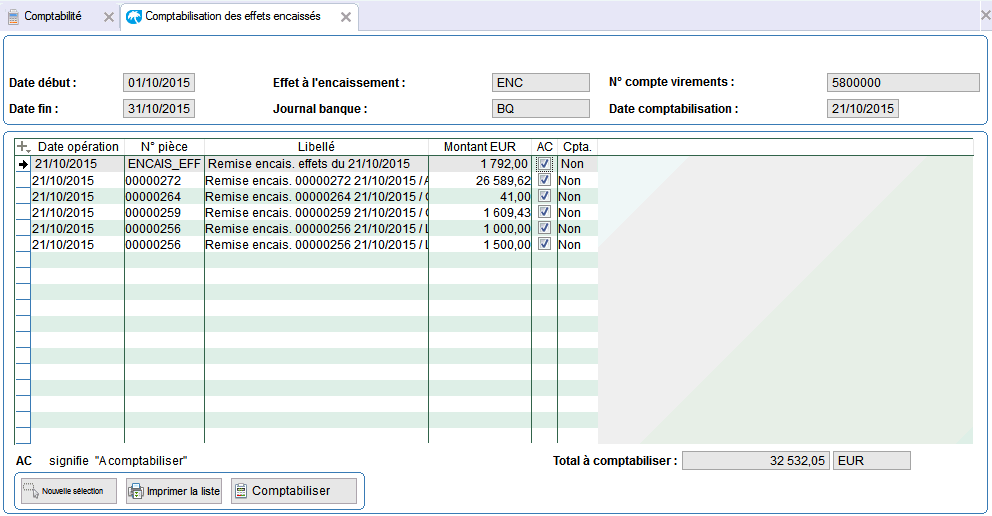Uncheck AC for the 1 500,00 row

(544, 244)
